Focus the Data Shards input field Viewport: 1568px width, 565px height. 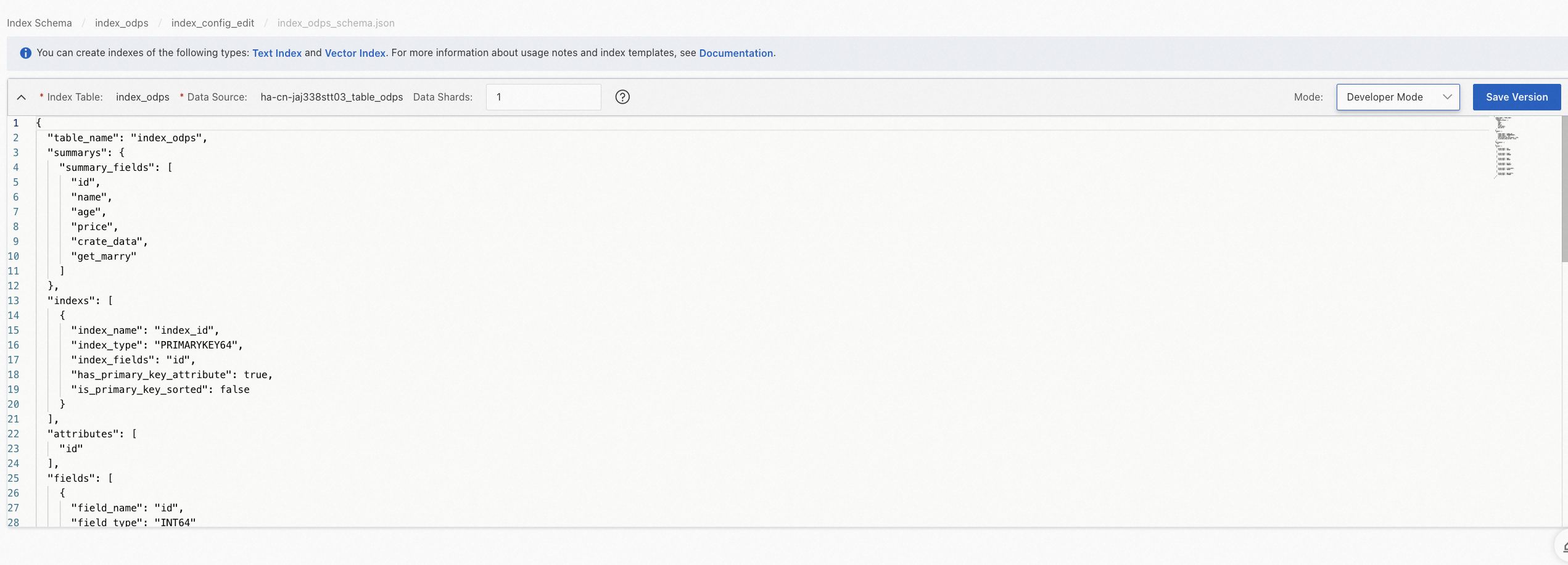(543, 97)
